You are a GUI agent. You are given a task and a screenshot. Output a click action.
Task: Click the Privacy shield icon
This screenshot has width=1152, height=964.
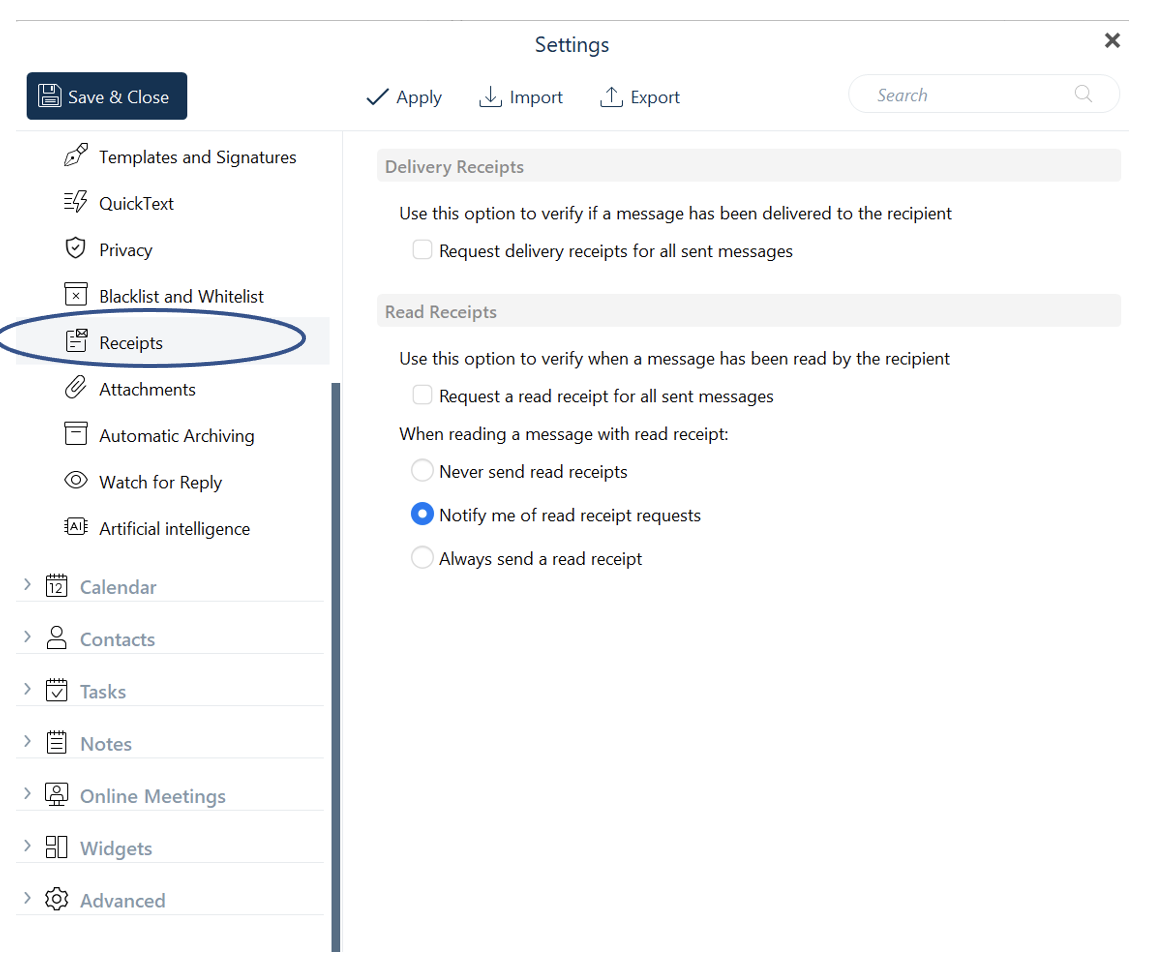[x=76, y=248]
